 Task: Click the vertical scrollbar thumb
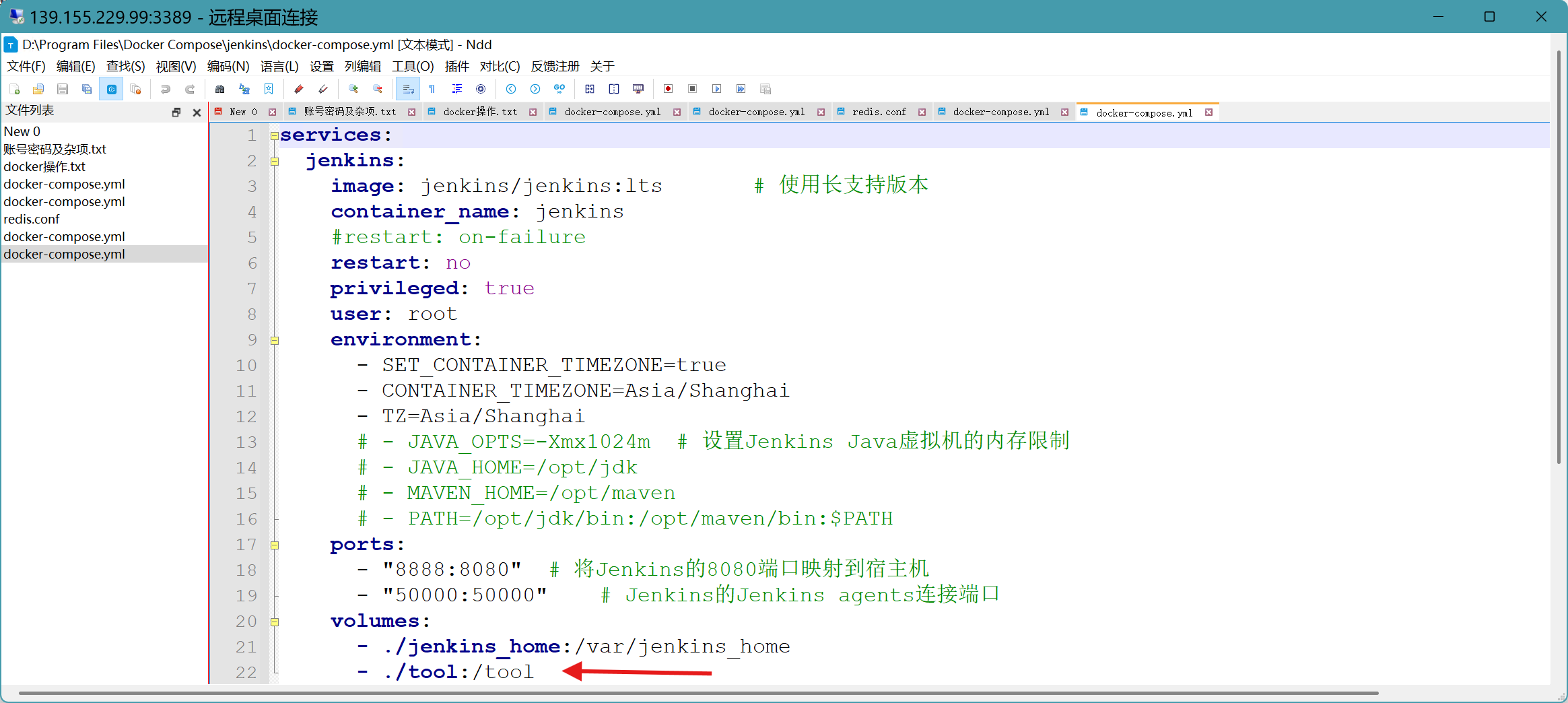pos(1559,256)
